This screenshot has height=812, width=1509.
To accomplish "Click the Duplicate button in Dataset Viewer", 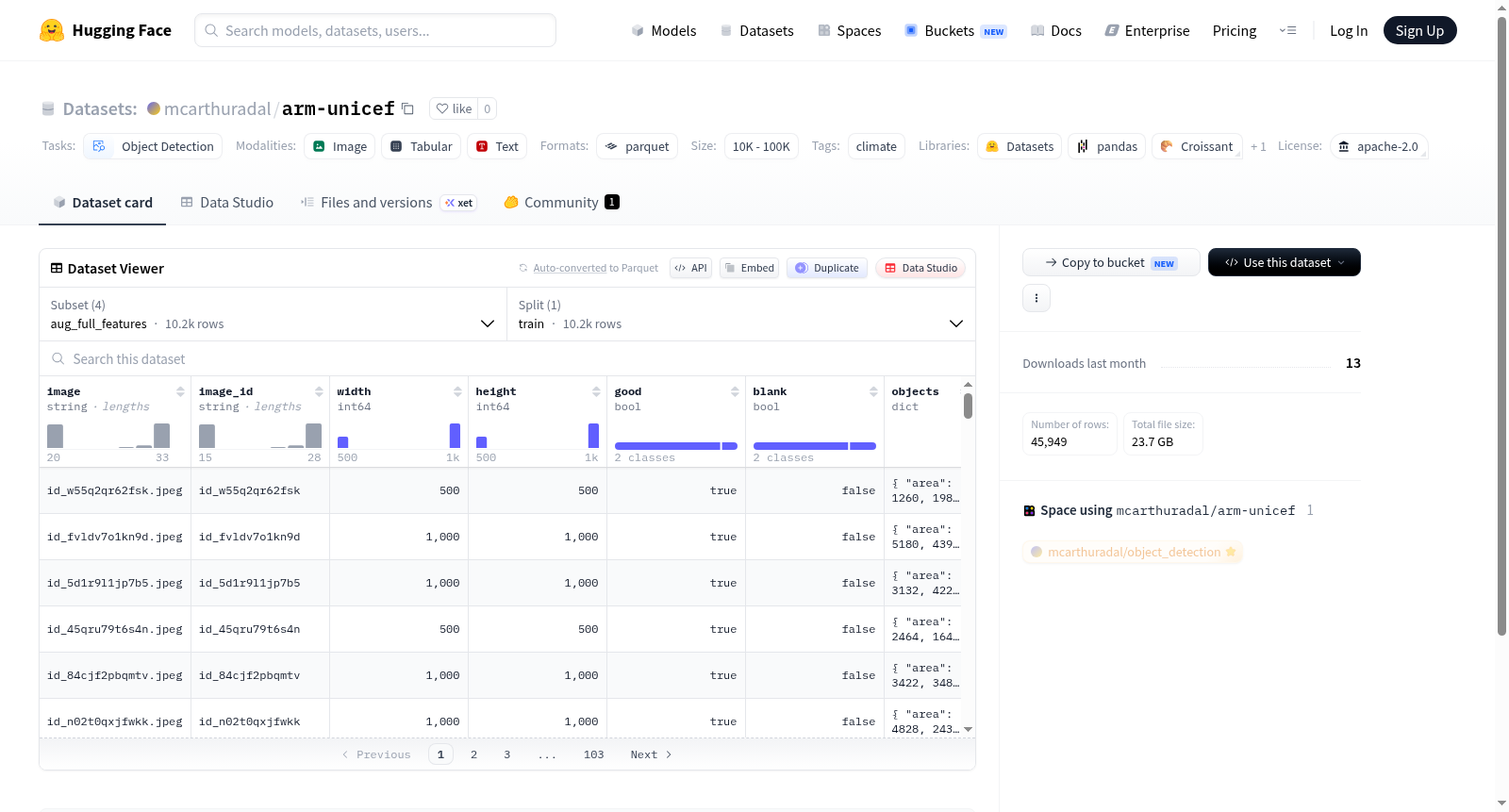I will (827, 268).
